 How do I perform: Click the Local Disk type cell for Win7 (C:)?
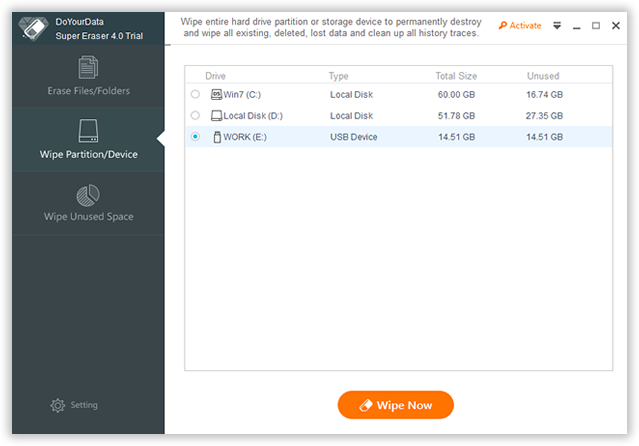(351, 95)
